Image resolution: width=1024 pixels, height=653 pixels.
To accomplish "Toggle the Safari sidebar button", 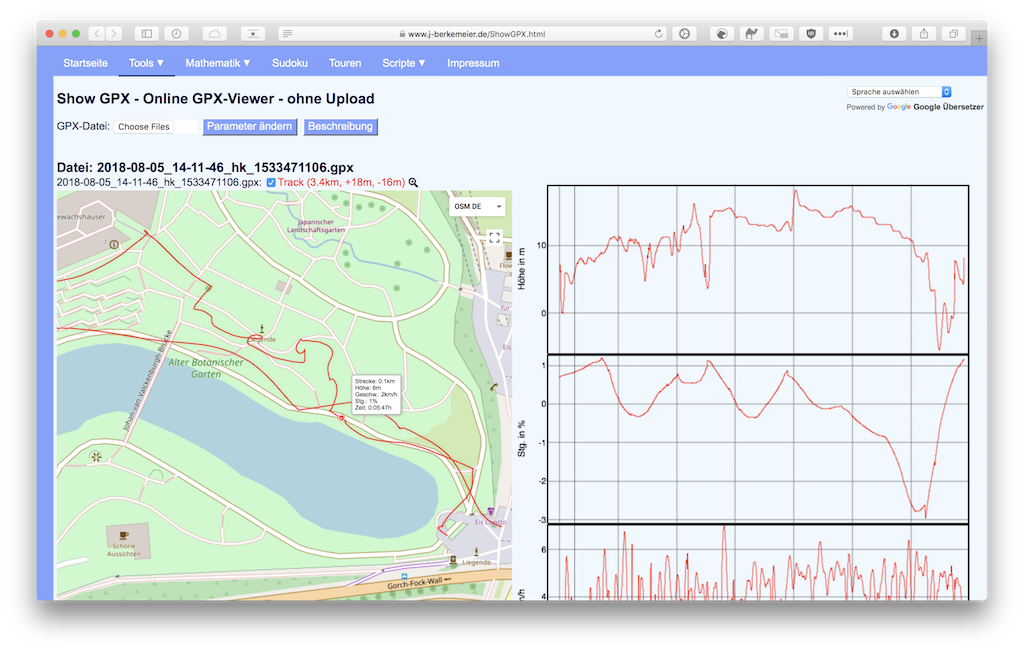I will point(147,34).
